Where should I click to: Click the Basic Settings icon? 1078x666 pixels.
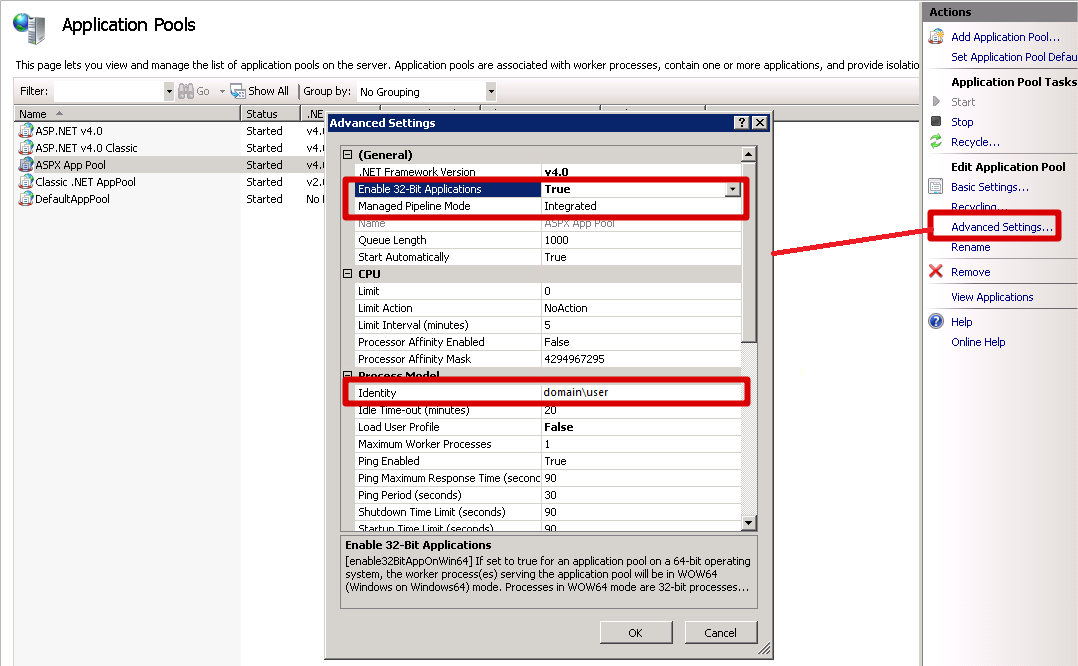point(936,186)
